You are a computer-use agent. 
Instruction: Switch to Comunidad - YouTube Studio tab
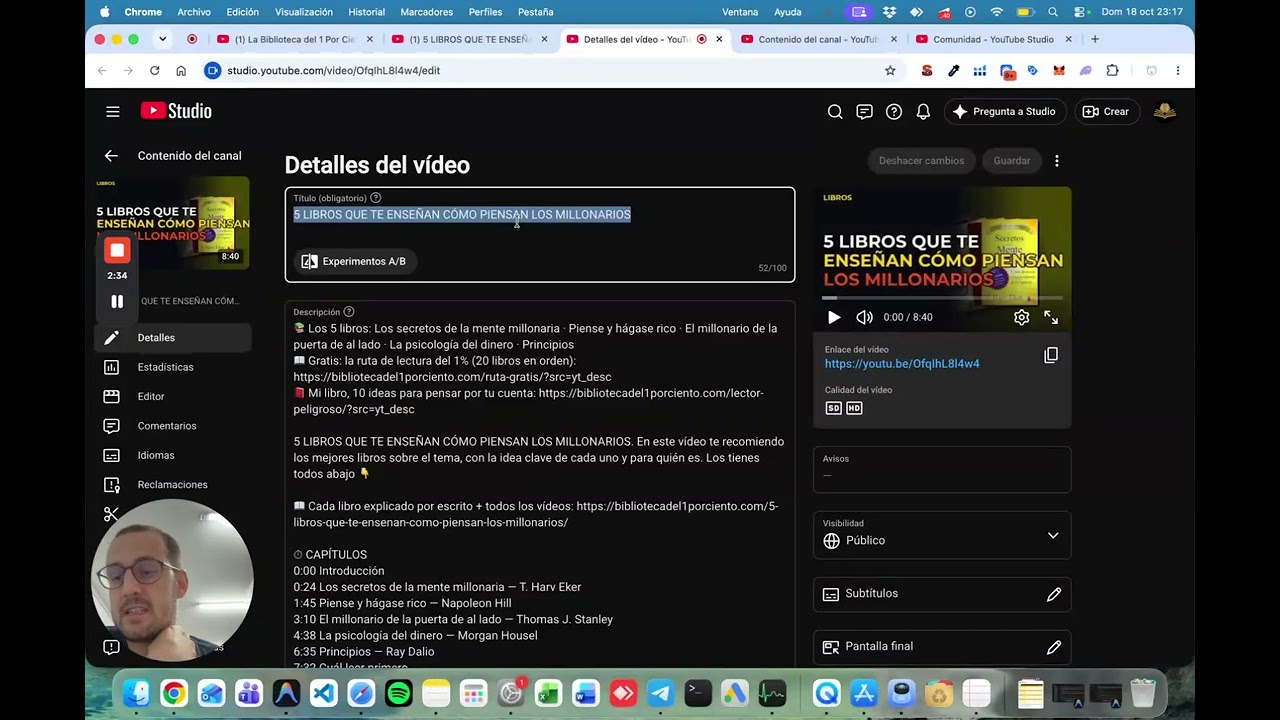click(993, 39)
